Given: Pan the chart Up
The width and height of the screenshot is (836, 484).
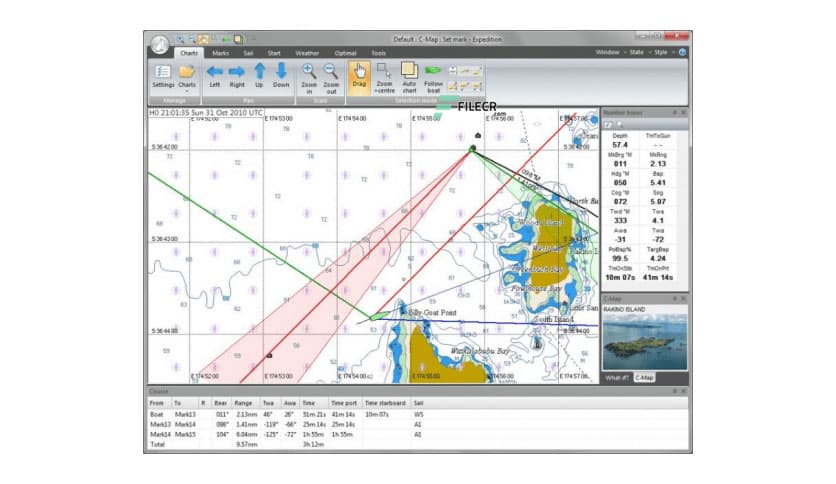Looking at the screenshot, I should (x=259, y=76).
